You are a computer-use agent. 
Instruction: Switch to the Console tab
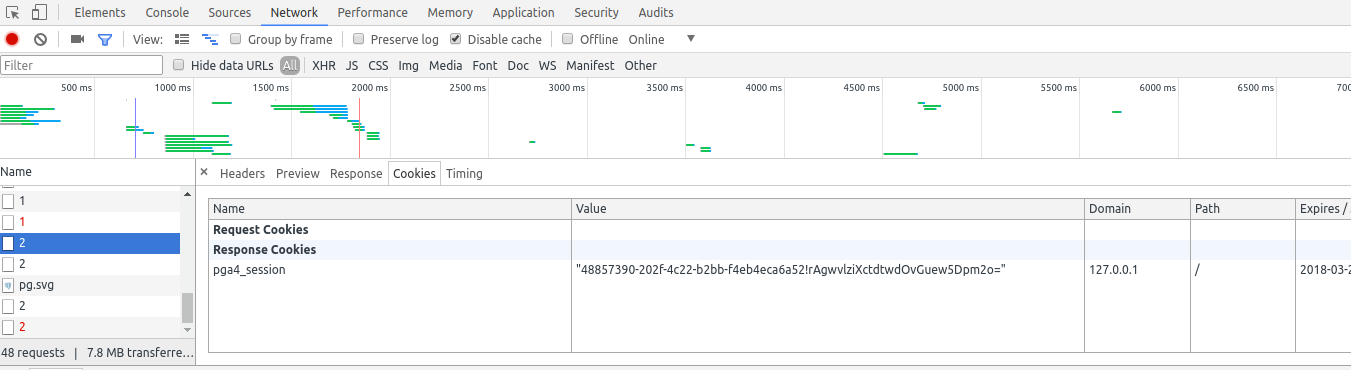[x=167, y=13]
